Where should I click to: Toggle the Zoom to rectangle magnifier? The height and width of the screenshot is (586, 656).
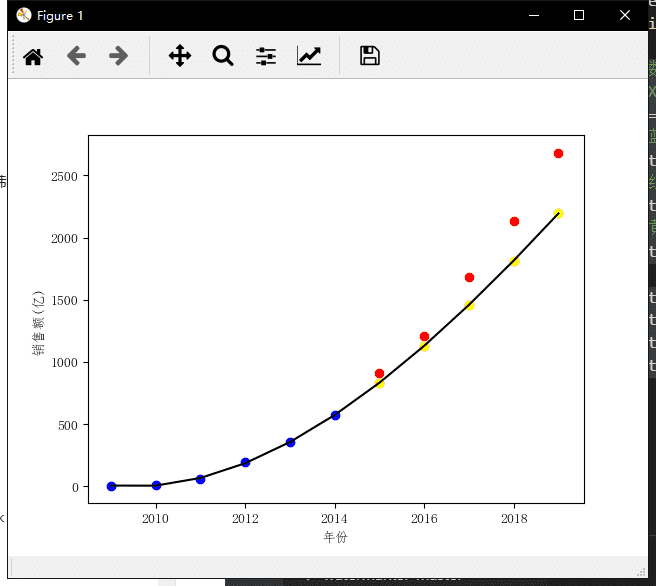(222, 56)
